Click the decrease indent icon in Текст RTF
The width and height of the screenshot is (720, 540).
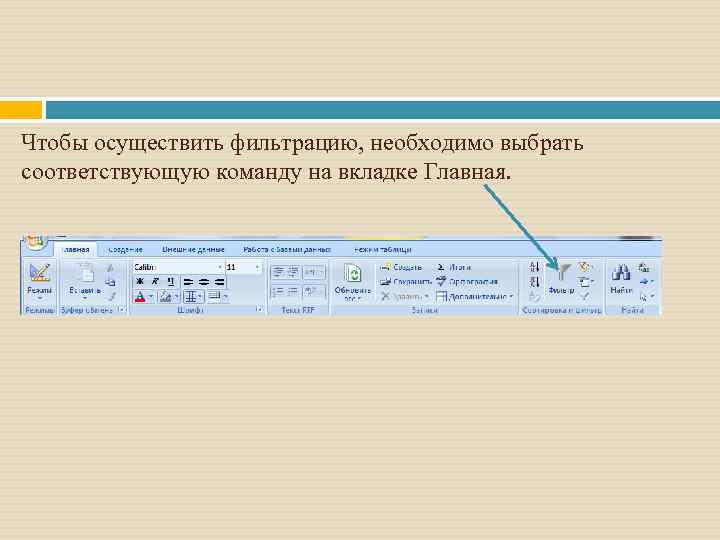click(x=279, y=272)
